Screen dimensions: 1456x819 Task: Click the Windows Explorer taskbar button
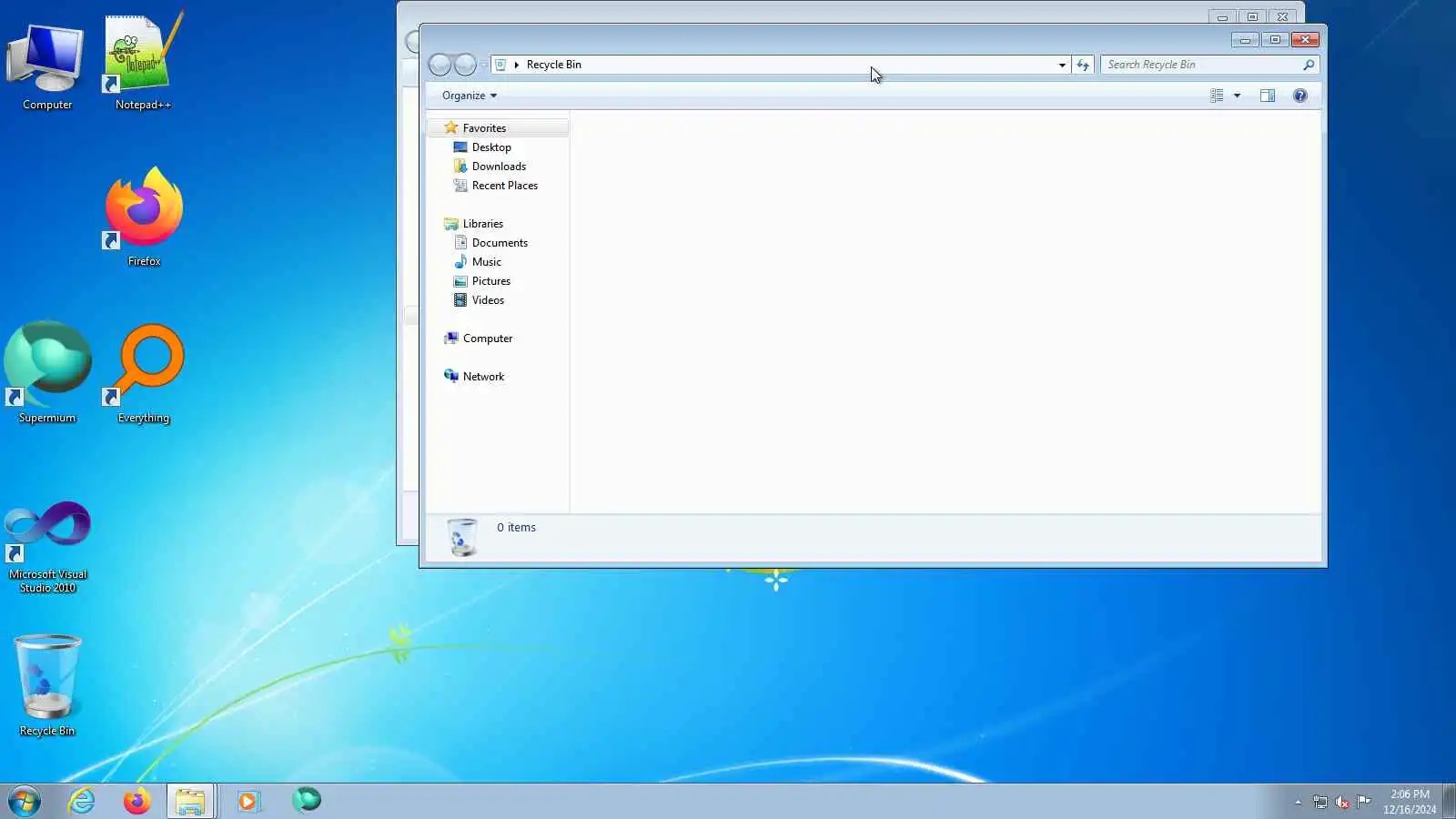coord(190,801)
